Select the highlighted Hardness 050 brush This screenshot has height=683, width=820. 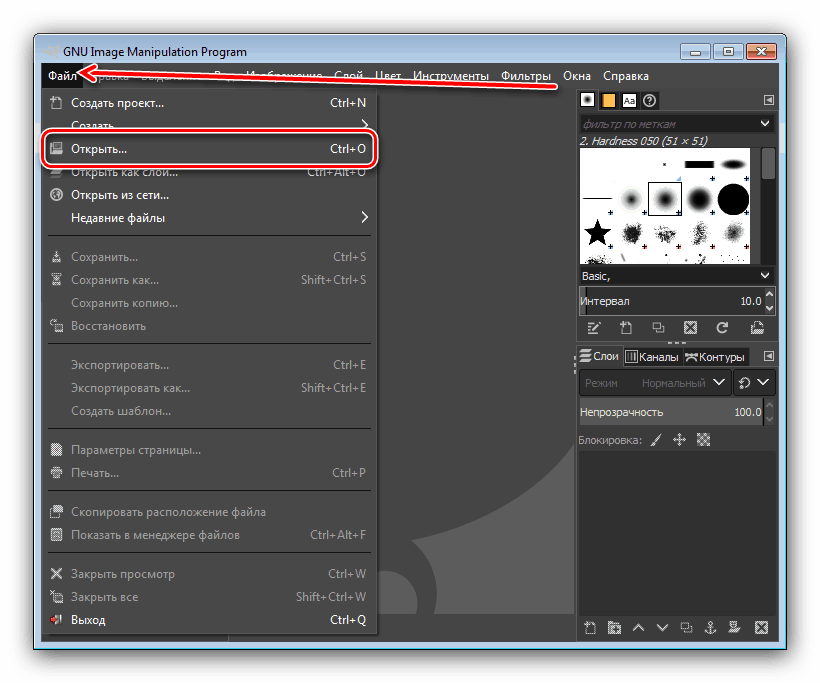(665, 199)
